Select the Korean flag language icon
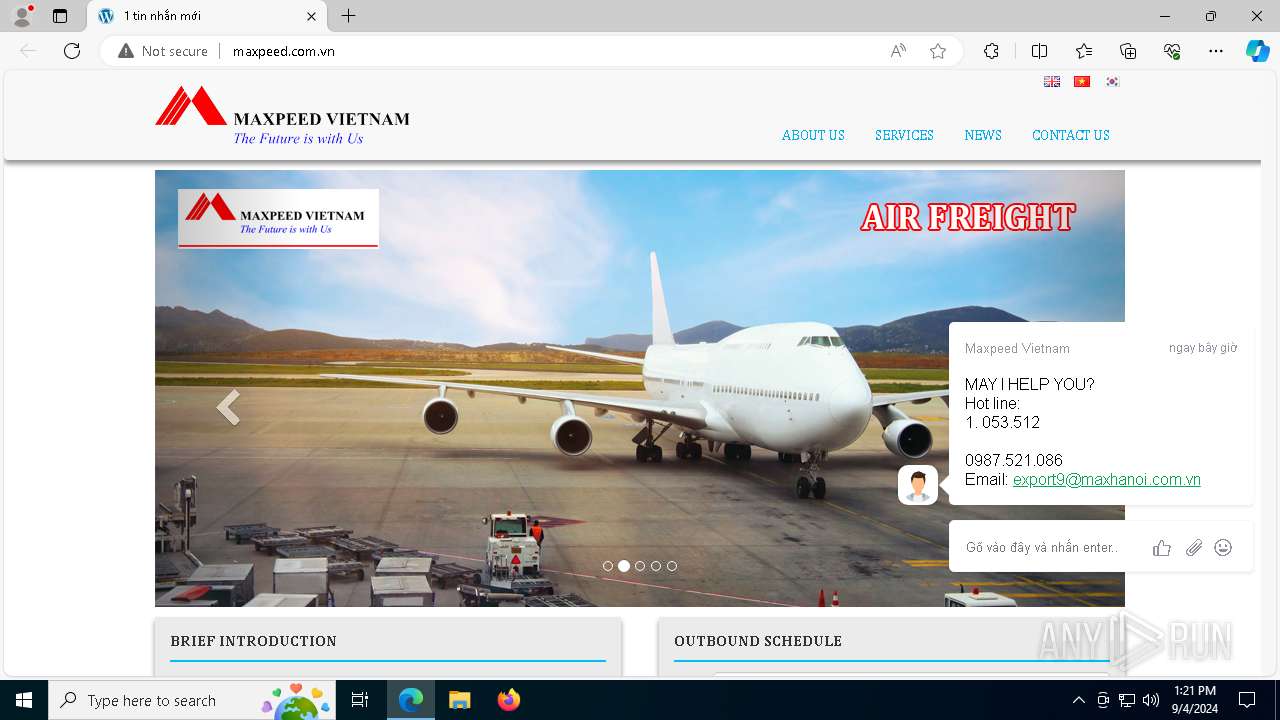1280x720 pixels. [x=1112, y=82]
